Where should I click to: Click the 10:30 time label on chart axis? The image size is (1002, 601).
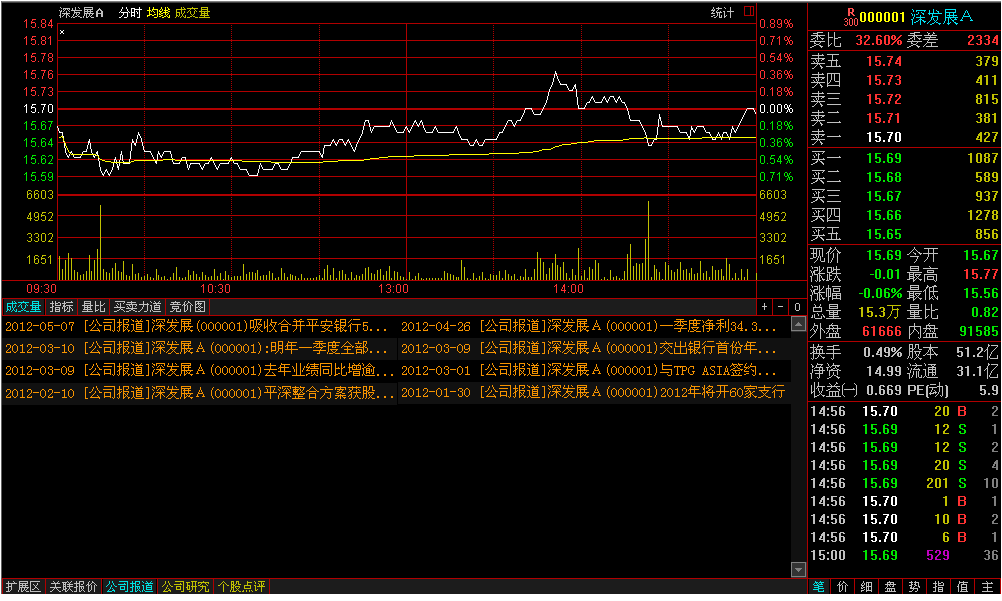coord(215,289)
